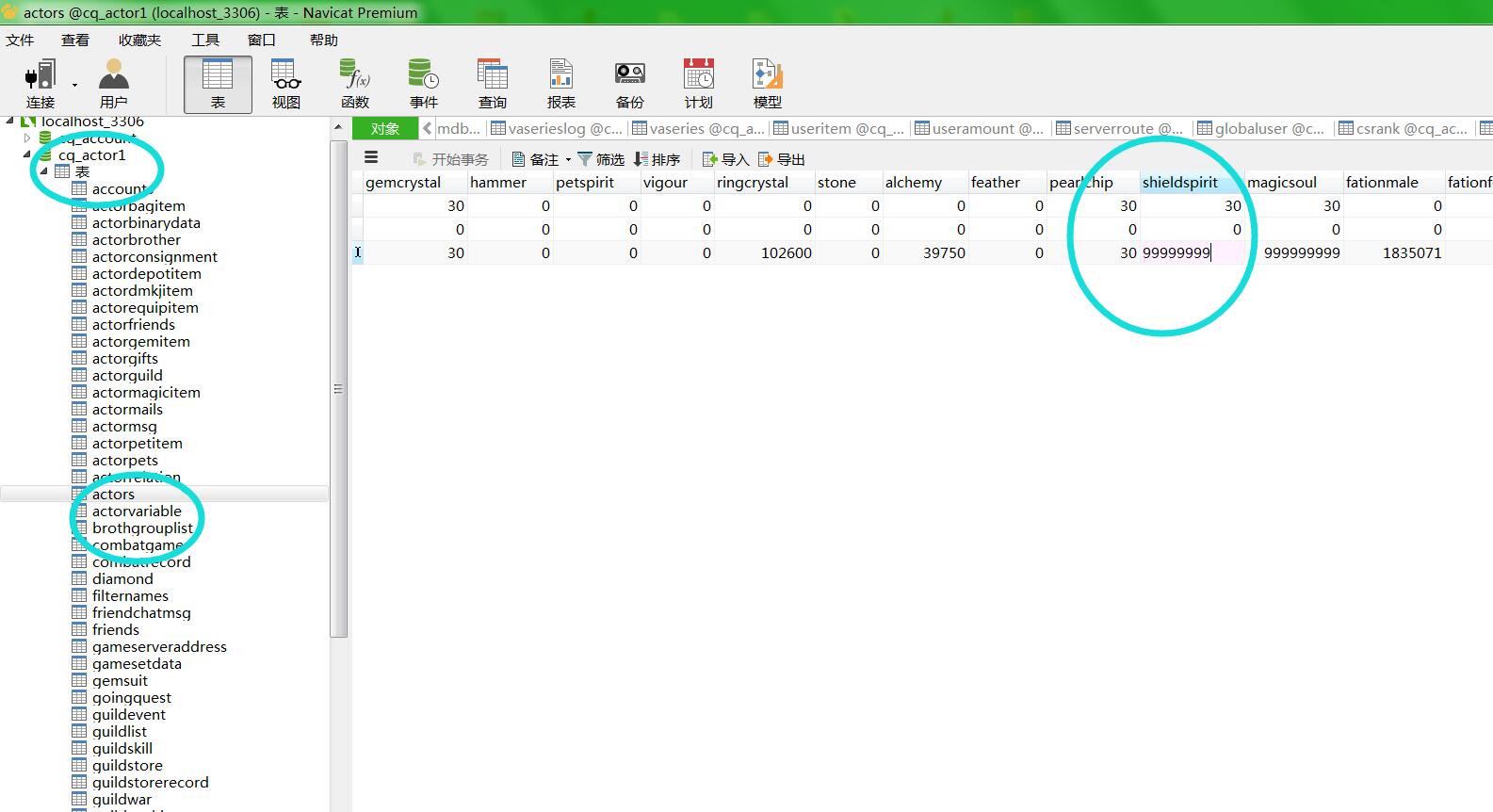
Task: Click the shieldspirit column header
Action: (1180, 183)
